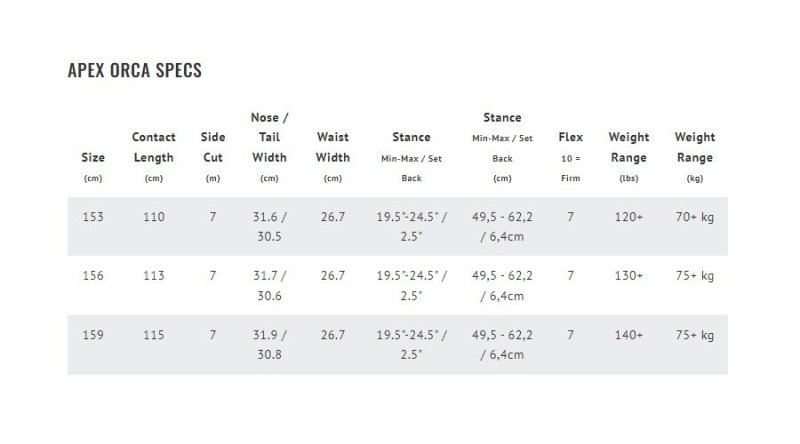This screenshot has width=800, height=444.
Task: Select the 31.6 / 30.5 width cell
Action: 269,226
